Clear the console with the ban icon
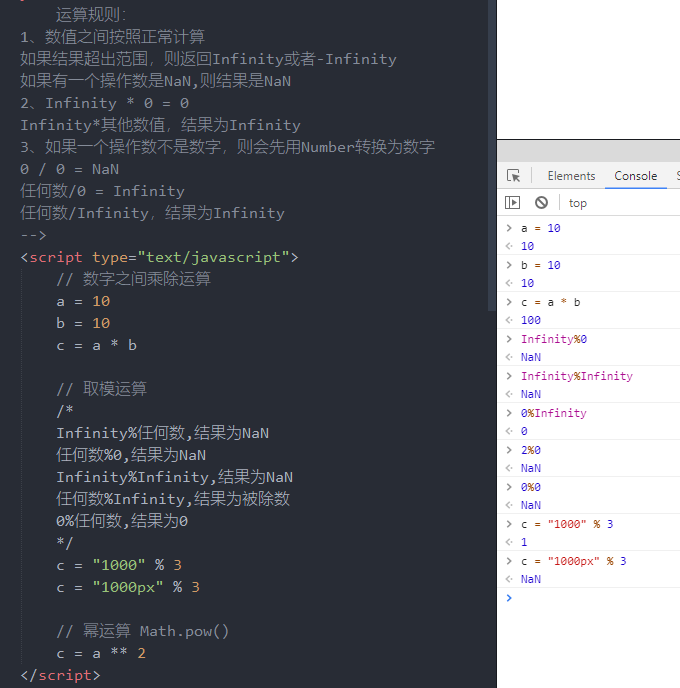The image size is (680, 688). coord(541,203)
